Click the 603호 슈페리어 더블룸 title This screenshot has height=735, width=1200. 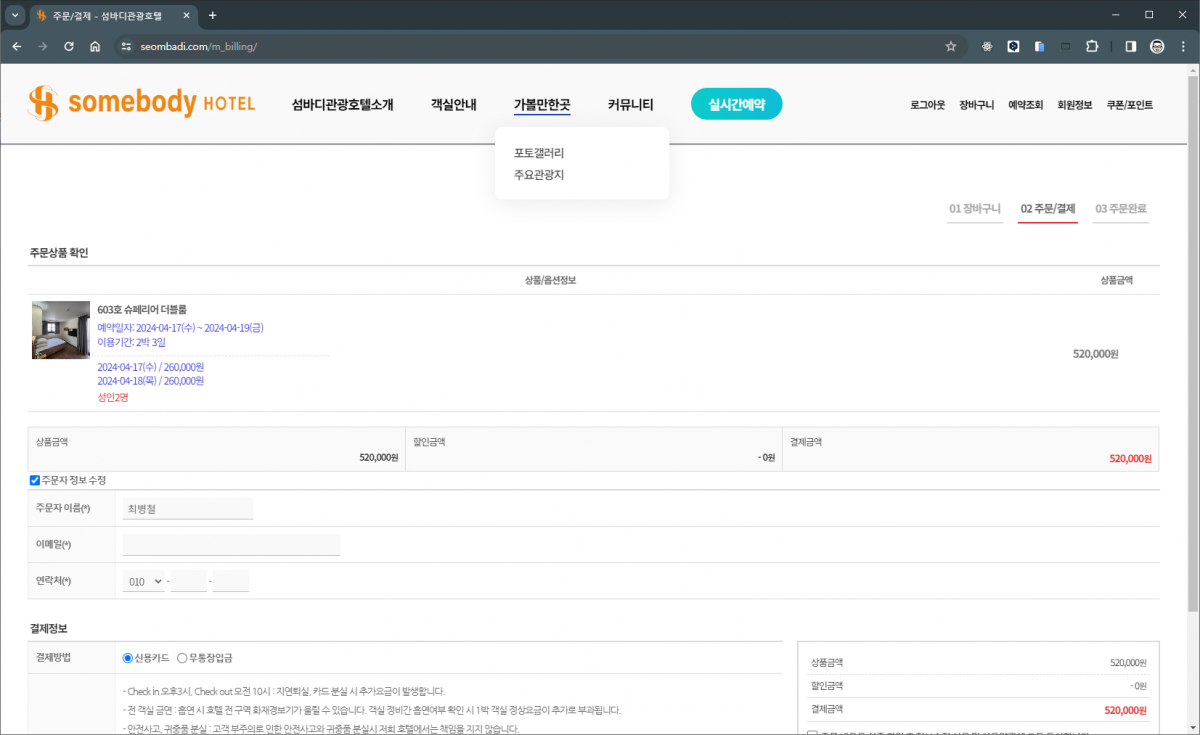click(142, 309)
